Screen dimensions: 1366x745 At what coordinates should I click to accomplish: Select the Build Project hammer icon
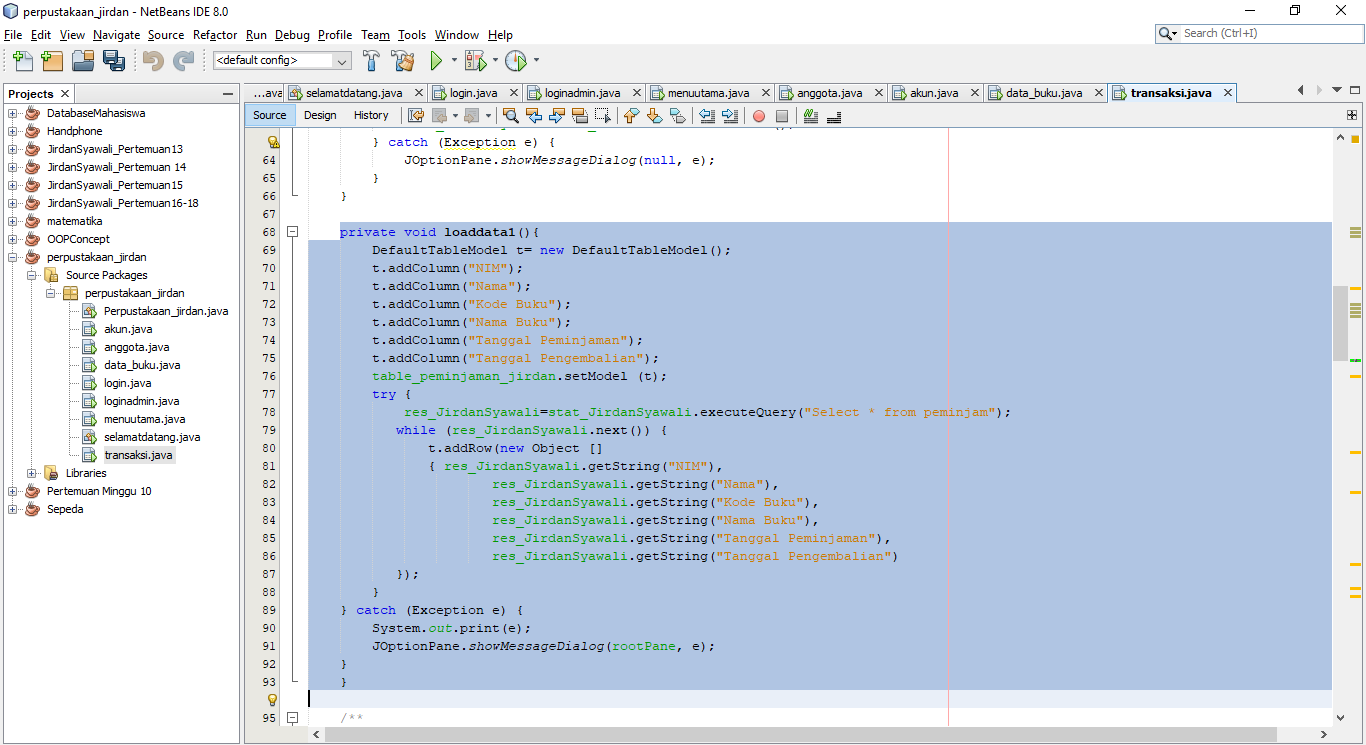370,60
